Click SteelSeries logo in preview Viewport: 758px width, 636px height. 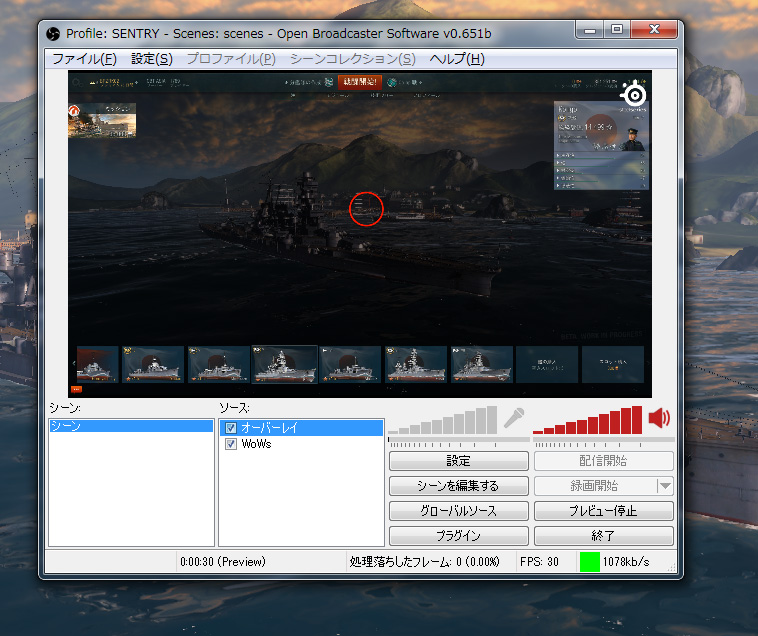click(x=634, y=94)
